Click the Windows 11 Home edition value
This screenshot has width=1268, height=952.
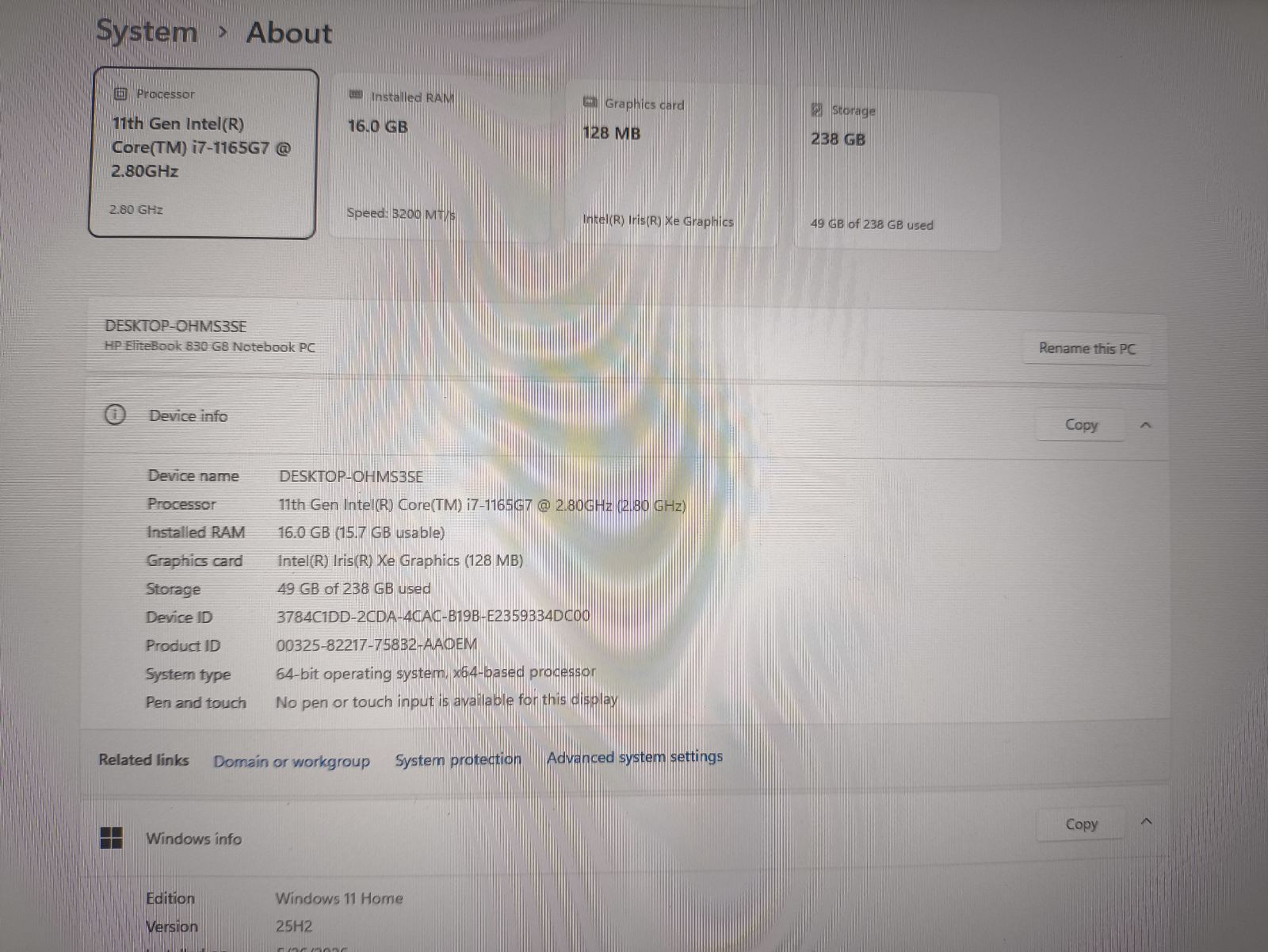pos(339,898)
